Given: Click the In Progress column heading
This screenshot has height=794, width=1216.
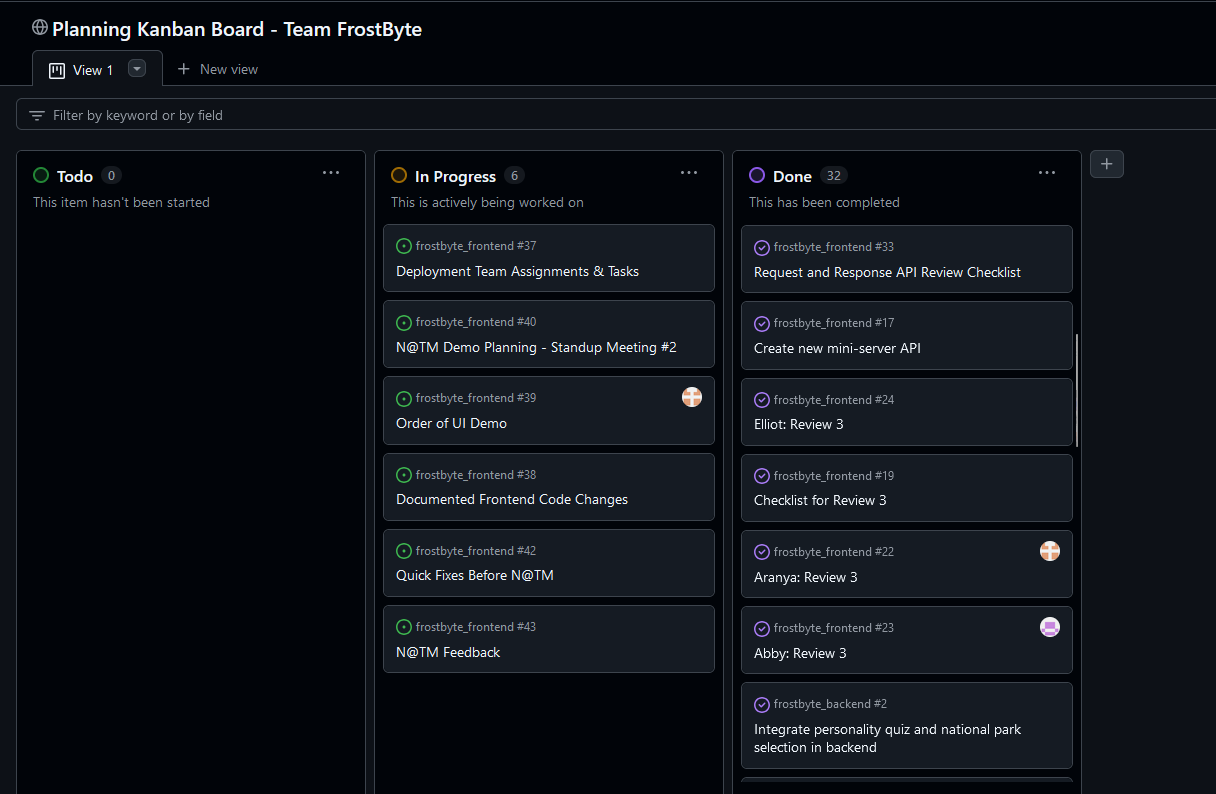Looking at the screenshot, I should pyautogui.click(x=455, y=176).
